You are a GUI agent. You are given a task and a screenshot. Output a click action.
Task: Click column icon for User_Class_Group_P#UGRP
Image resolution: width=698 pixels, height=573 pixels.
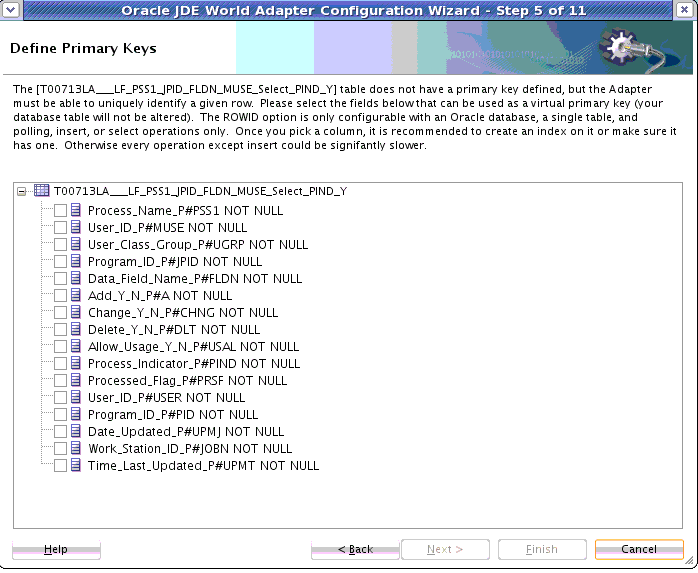[76, 244]
